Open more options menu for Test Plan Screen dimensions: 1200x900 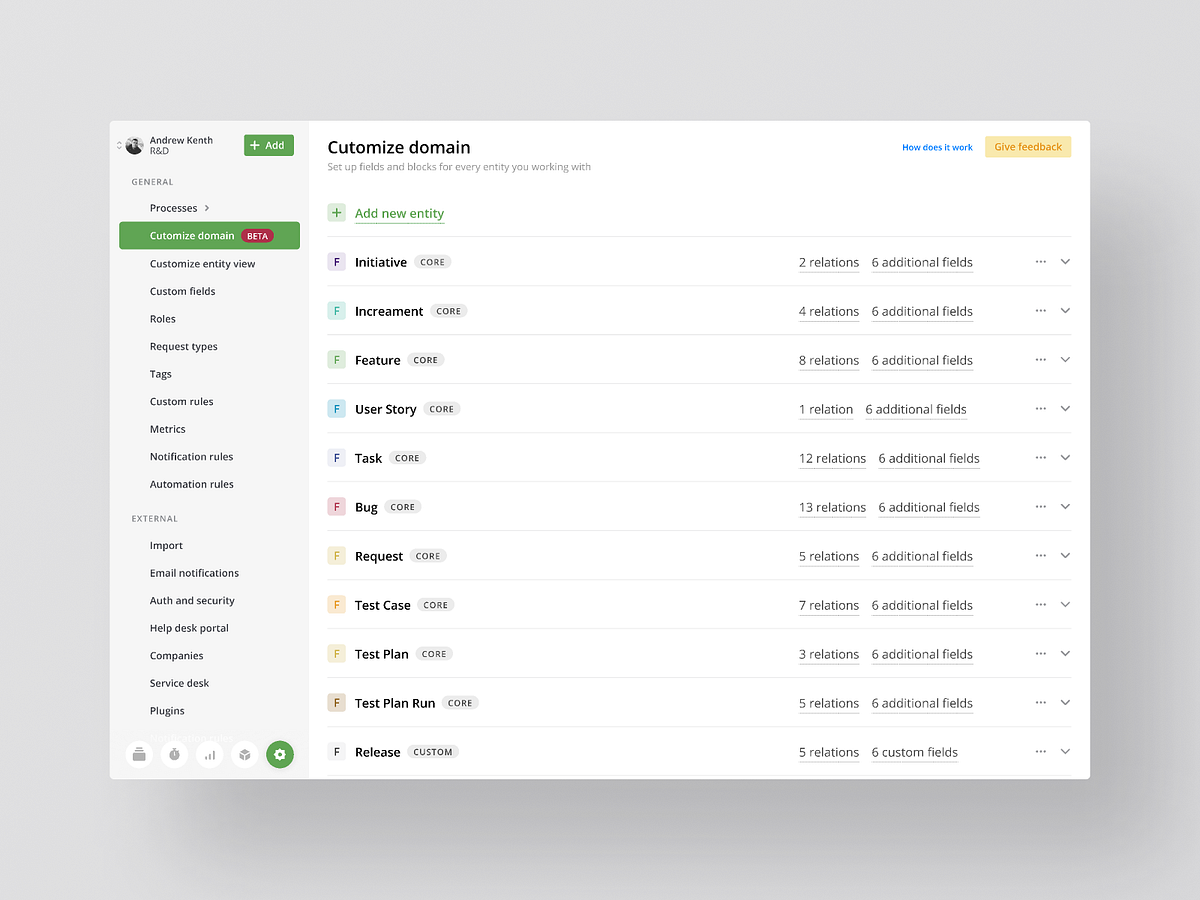pyautogui.click(x=1041, y=654)
